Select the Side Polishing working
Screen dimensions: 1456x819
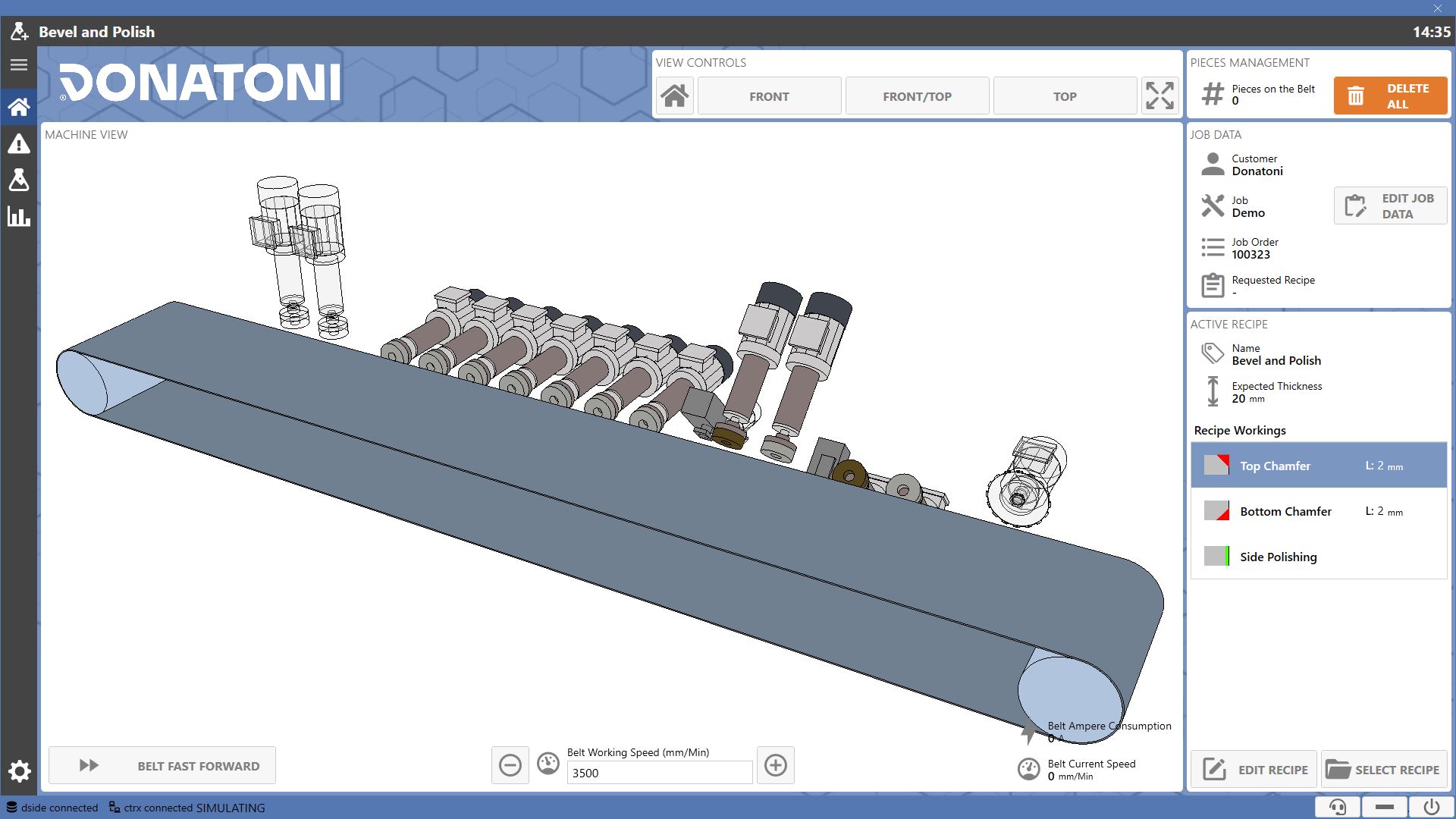1319,557
